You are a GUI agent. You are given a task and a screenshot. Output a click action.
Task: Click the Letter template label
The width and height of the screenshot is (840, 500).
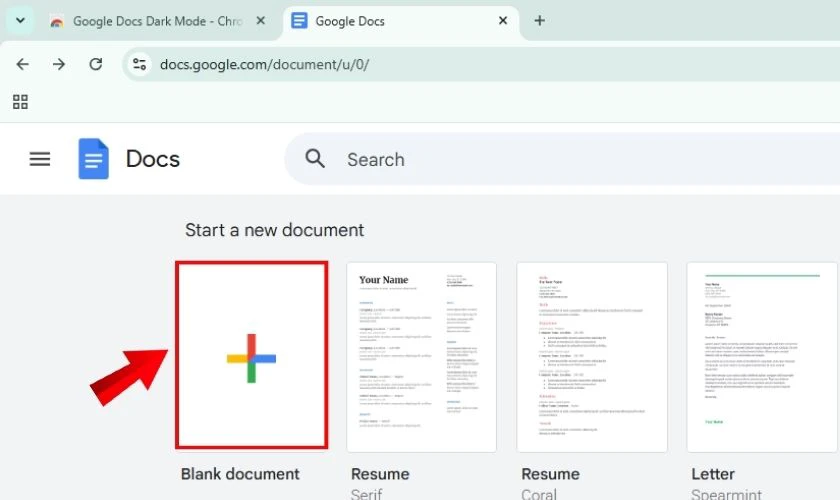click(x=712, y=474)
